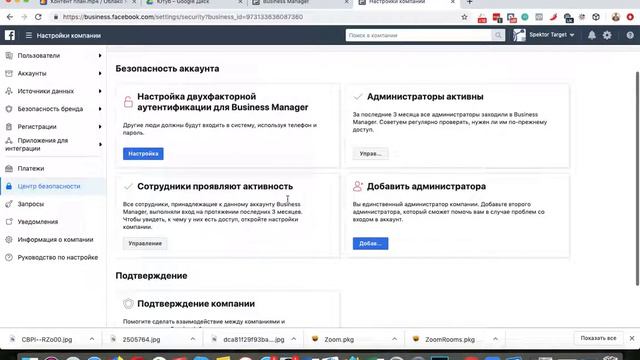The height and width of the screenshot is (360, 640).
Task: Click the browser address bar URL
Action: pos(183,17)
